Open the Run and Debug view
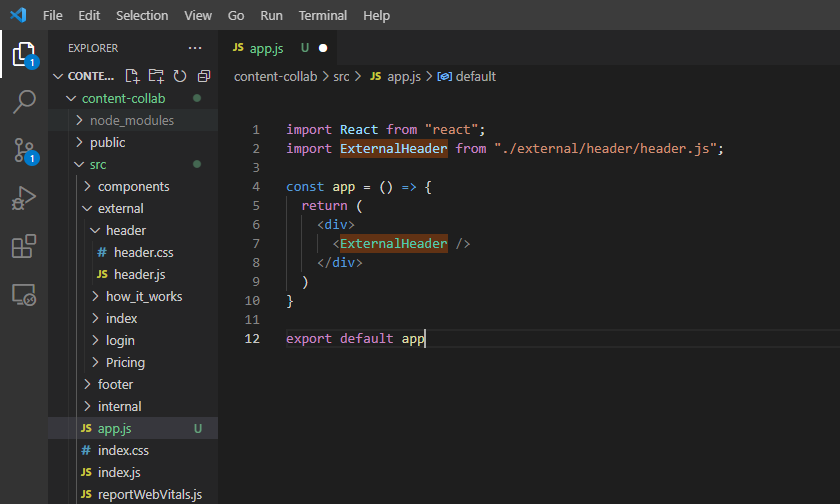840x504 pixels. (x=24, y=198)
